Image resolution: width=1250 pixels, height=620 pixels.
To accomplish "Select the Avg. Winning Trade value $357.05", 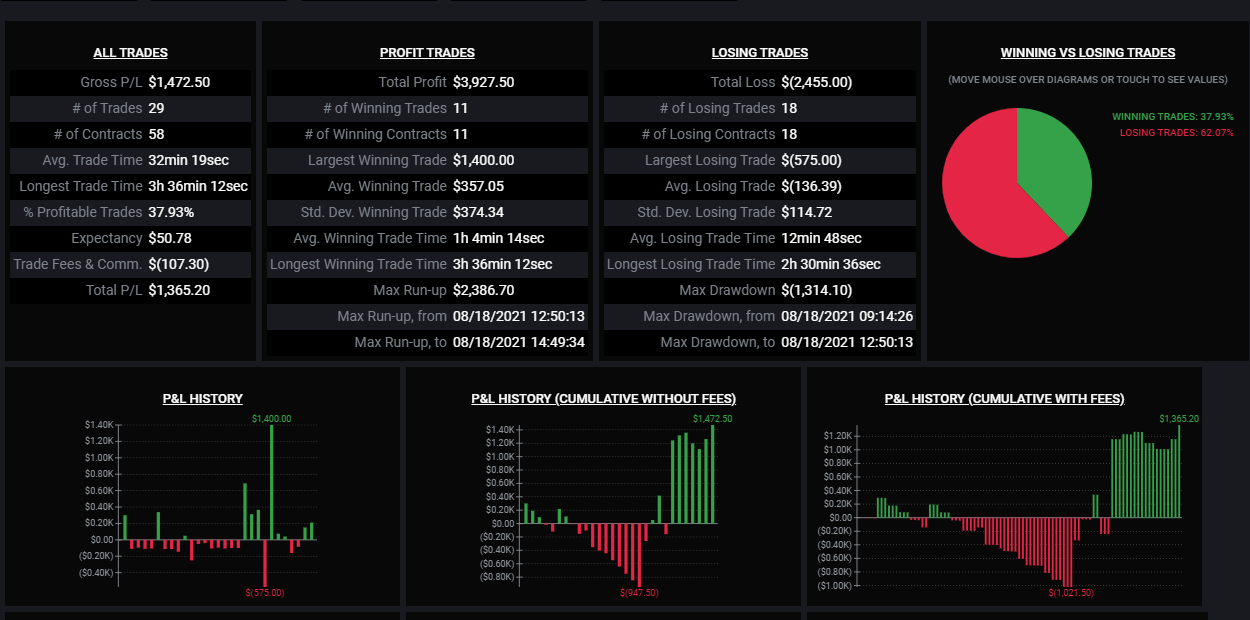I will point(478,186).
